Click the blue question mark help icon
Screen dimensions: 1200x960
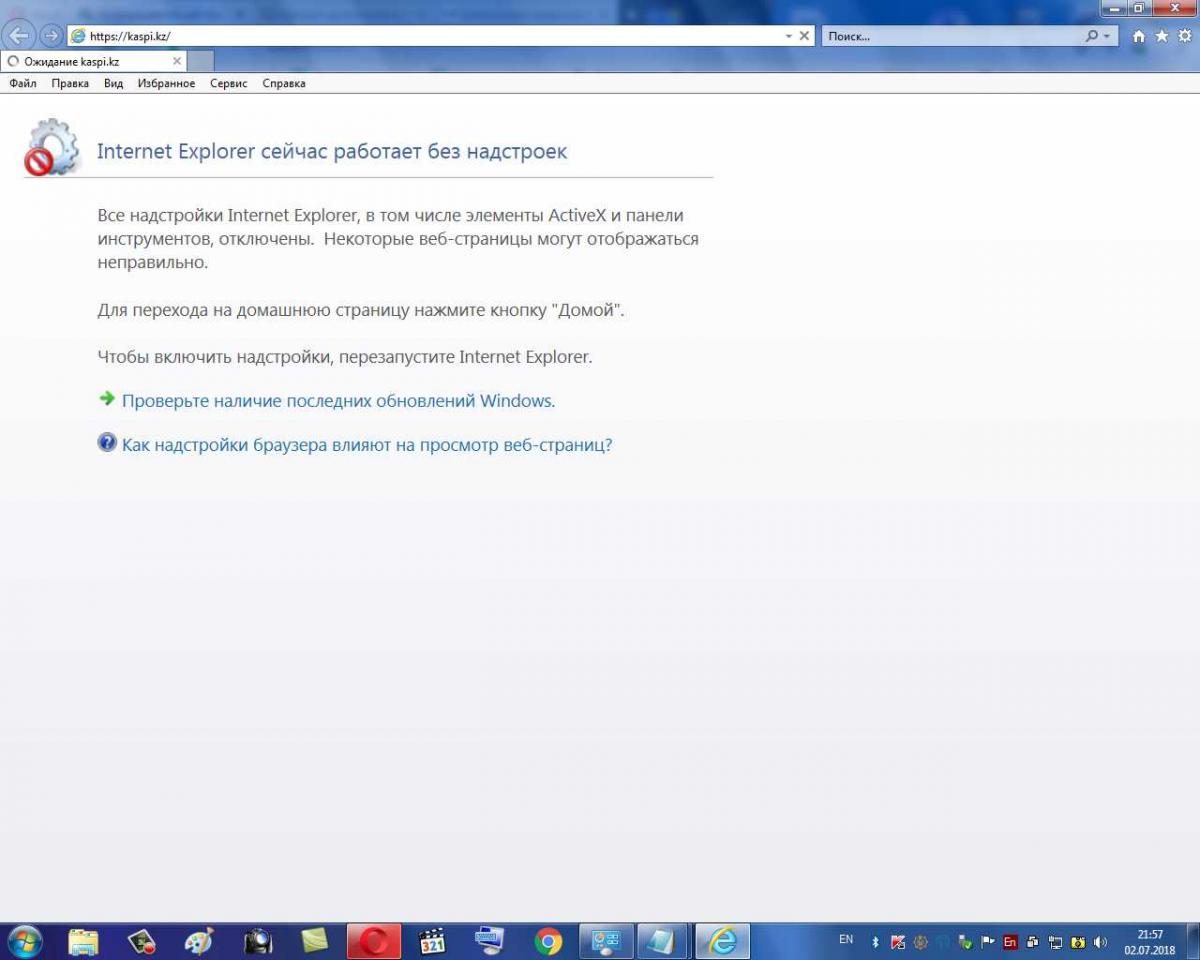(107, 442)
